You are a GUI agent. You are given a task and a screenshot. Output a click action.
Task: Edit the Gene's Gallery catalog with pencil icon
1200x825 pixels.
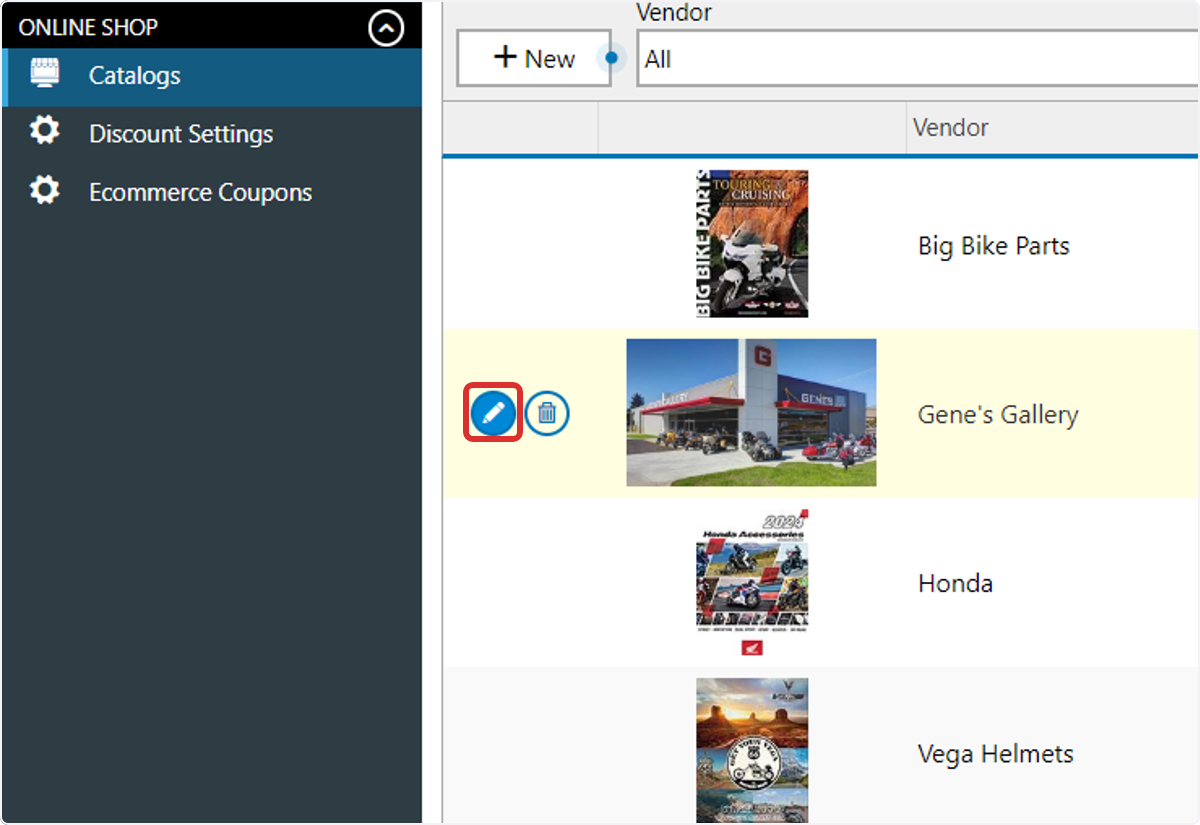pyautogui.click(x=493, y=412)
